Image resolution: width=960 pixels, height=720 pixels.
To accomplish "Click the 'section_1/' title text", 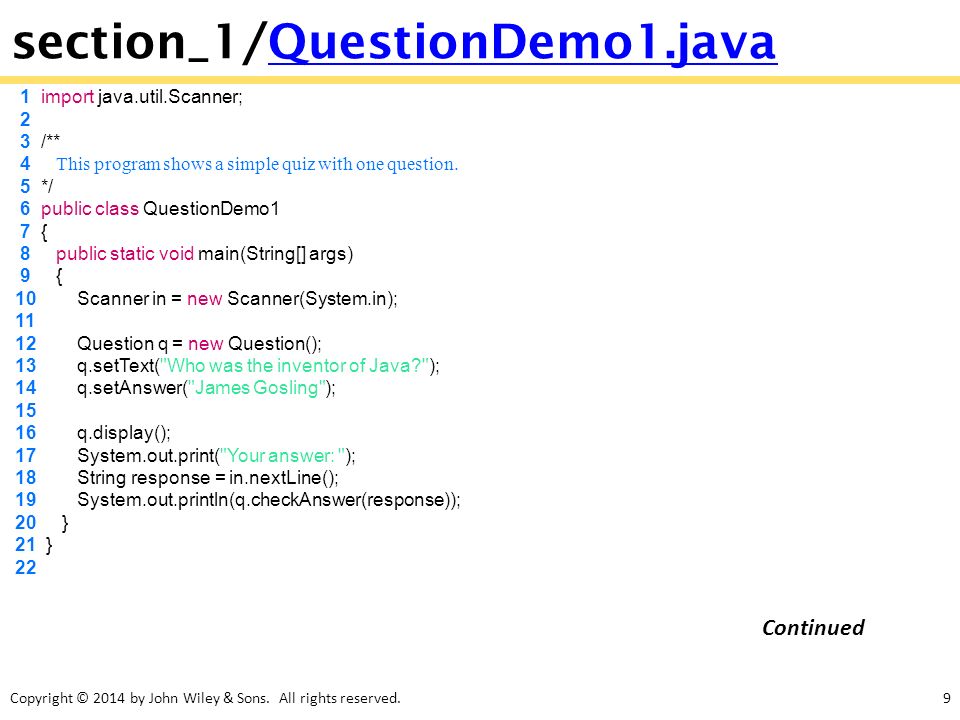I will pyautogui.click(x=140, y=42).
